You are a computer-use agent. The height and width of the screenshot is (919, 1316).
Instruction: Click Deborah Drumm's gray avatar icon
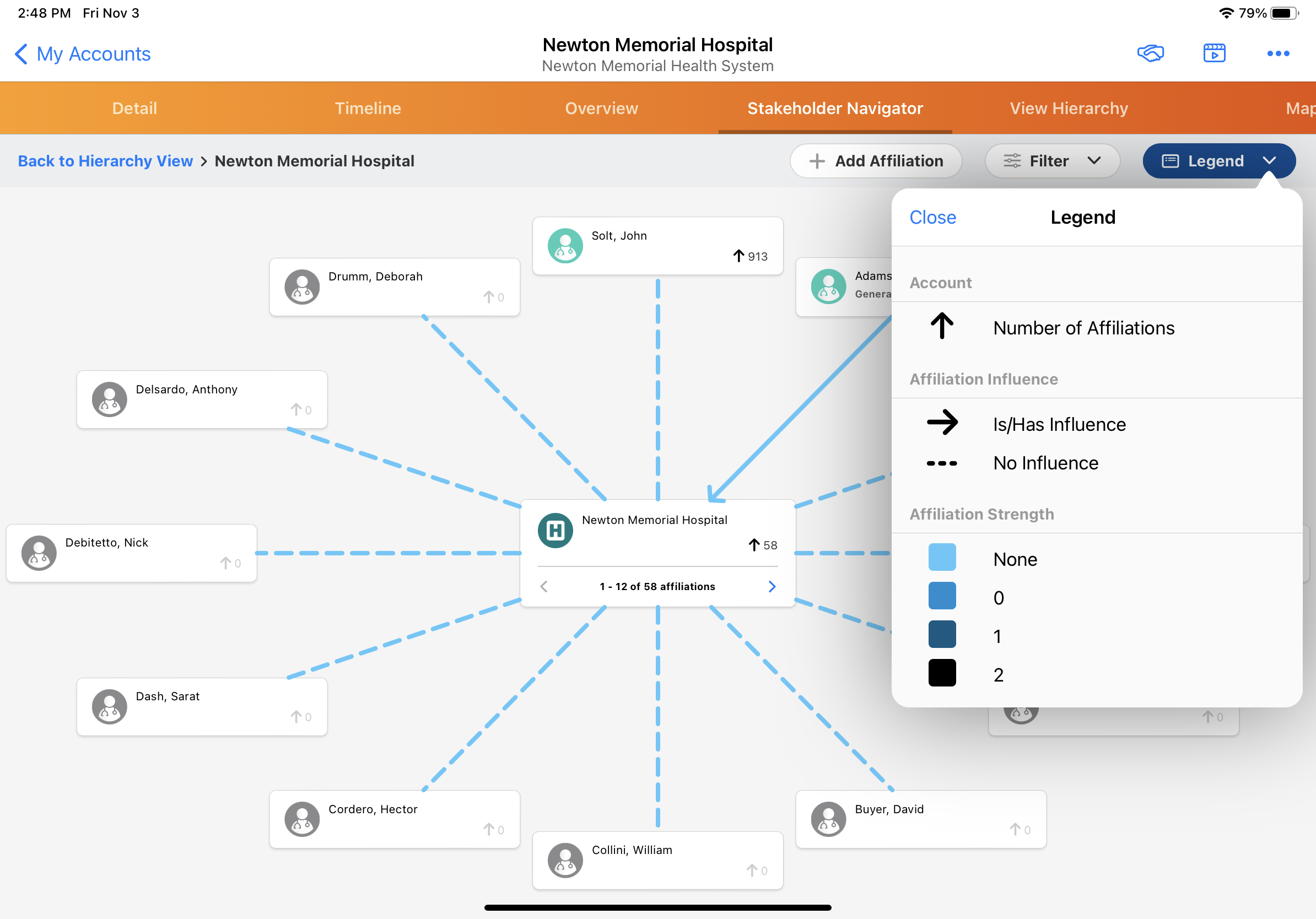(x=301, y=286)
